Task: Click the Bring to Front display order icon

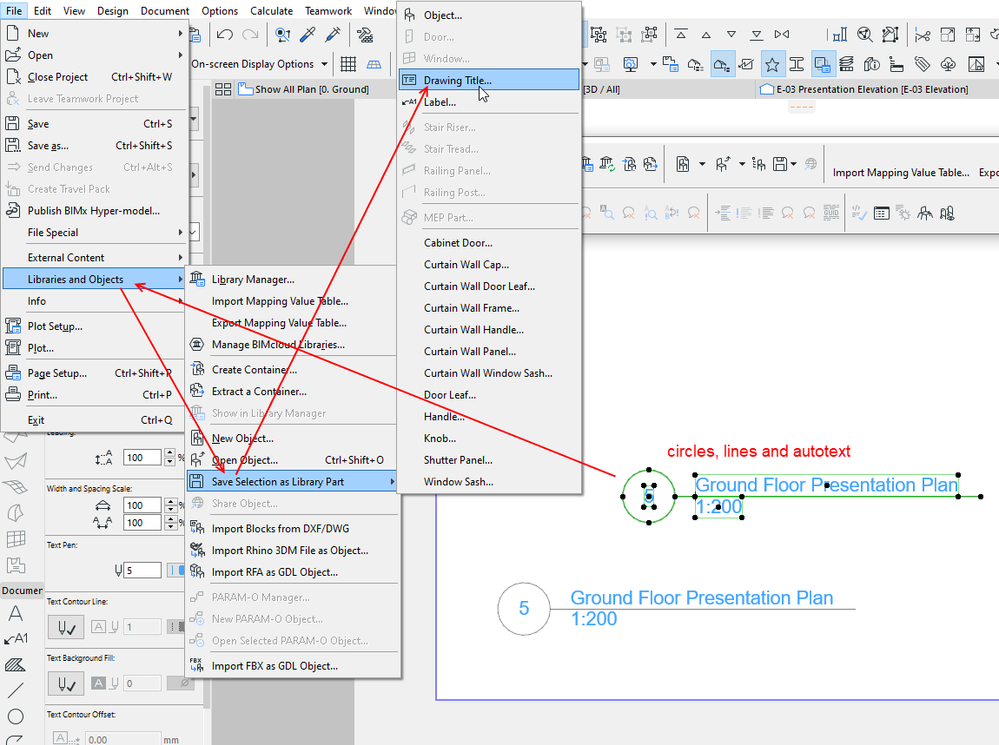Action: 681,34
